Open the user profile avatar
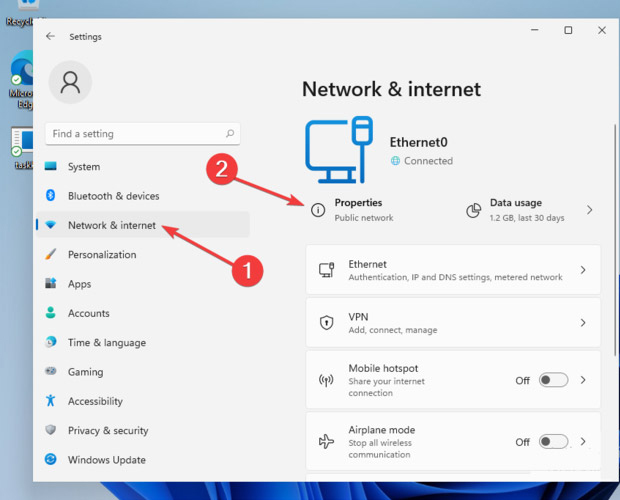This screenshot has width=620, height=500. 70,83
